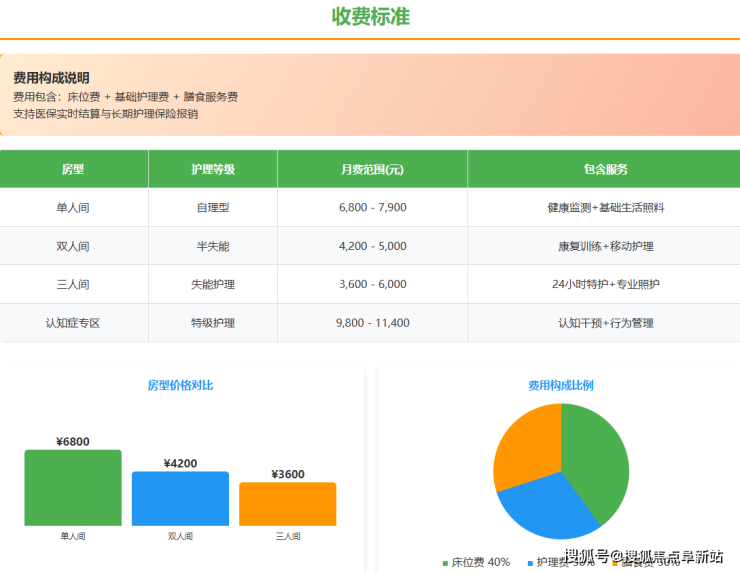Click the green 单人间 bar

tap(73, 488)
